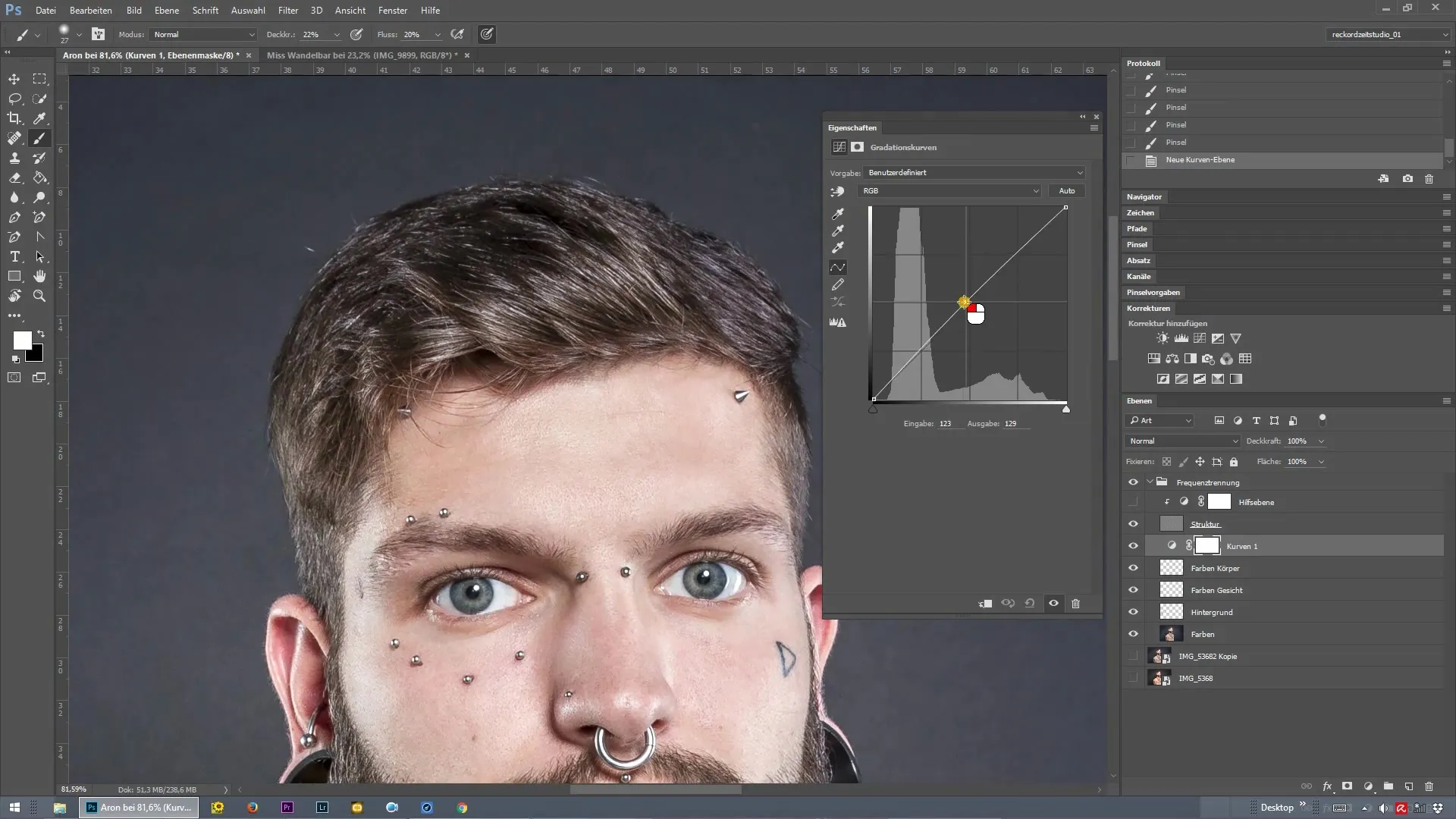The width and height of the screenshot is (1456, 819).
Task: Select the Eraser tool
Action: [14, 177]
